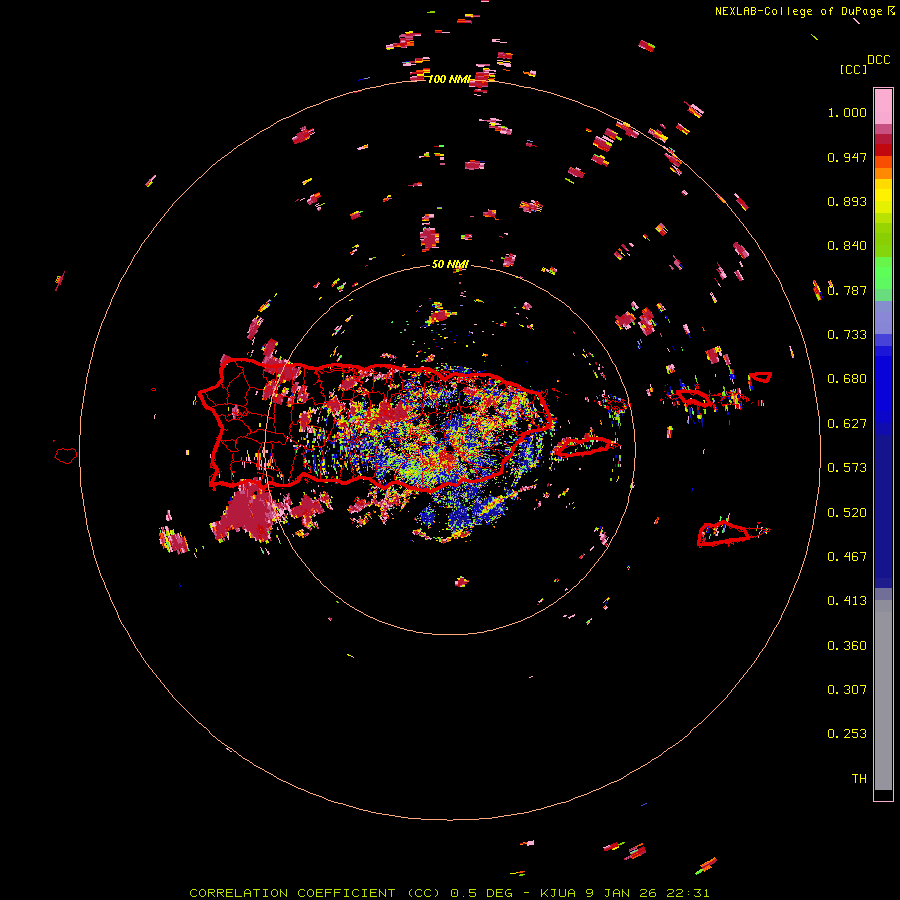The height and width of the screenshot is (900, 900).
Task: Click the 0.680 scale value
Action: tap(847, 379)
